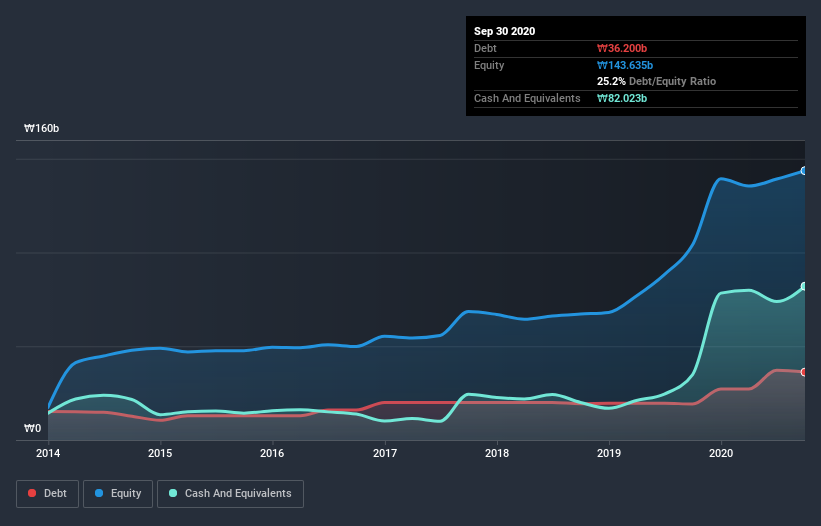The height and width of the screenshot is (526, 821).
Task: Toggle the Equity legend button
Action: point(118,494)
